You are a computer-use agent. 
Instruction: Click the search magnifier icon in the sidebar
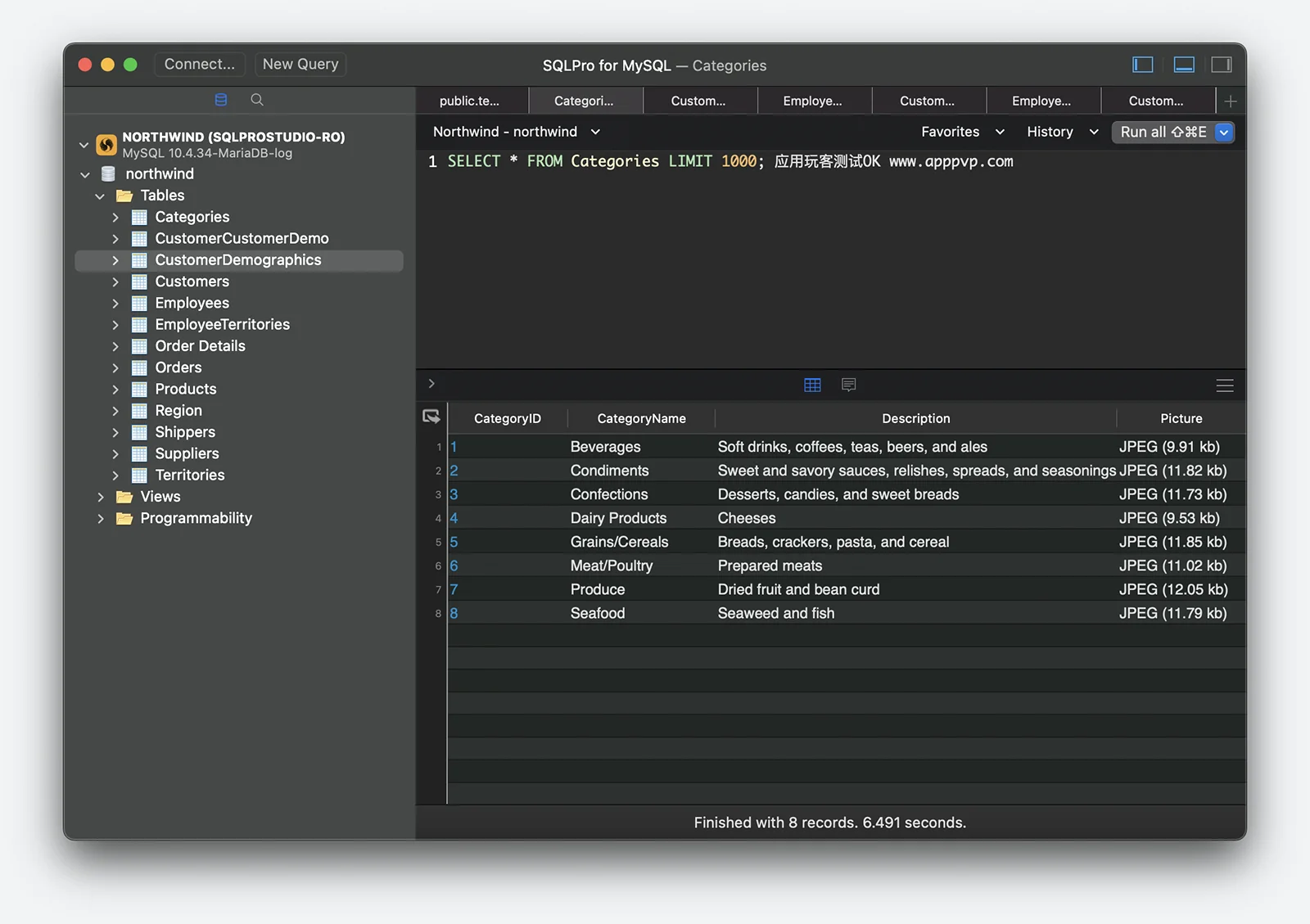[257, 100]
